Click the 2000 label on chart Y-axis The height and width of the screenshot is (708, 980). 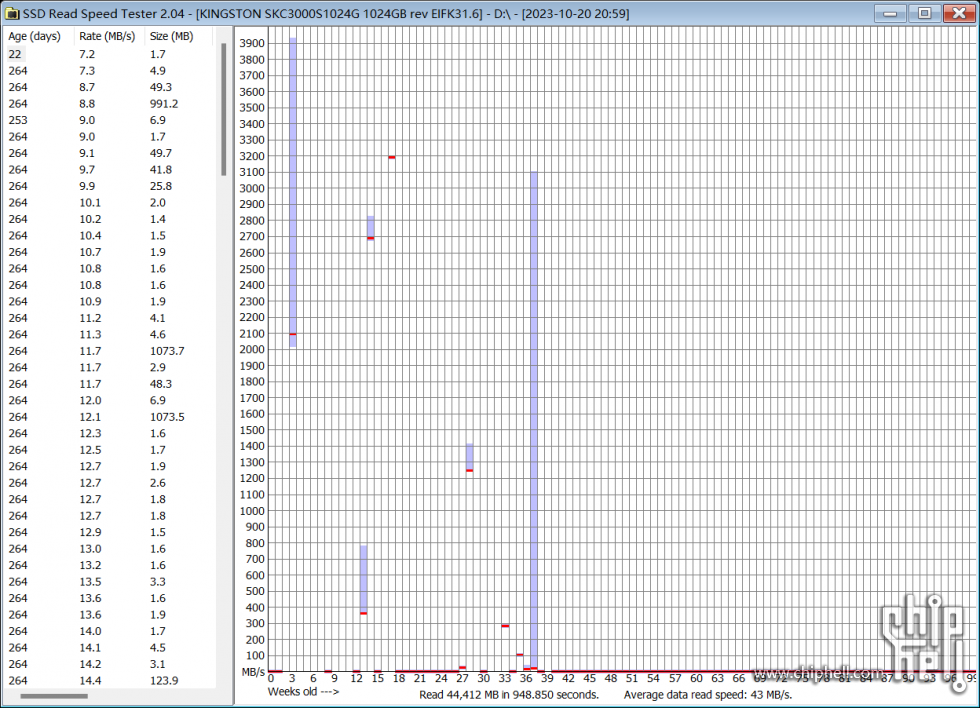(252, 349)
